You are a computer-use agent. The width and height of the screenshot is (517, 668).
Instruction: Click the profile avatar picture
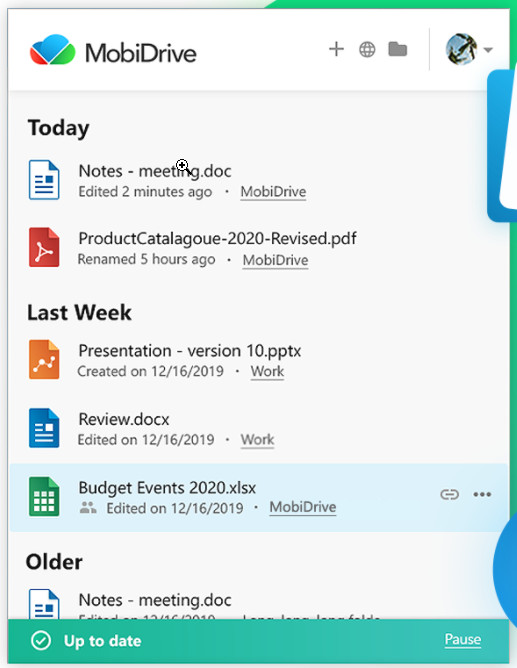(461, 49)
